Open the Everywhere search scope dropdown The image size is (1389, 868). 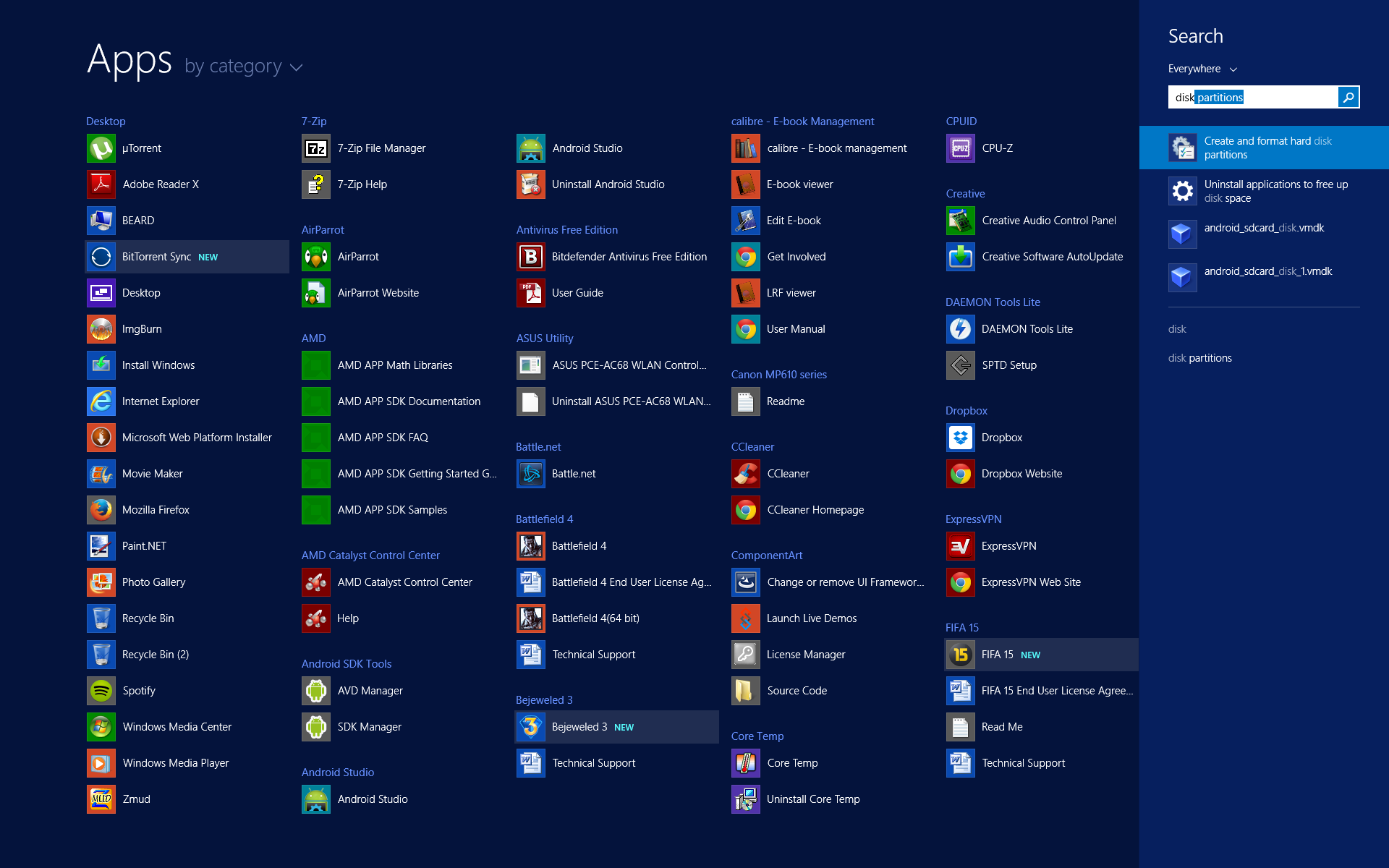[1202, 69]
